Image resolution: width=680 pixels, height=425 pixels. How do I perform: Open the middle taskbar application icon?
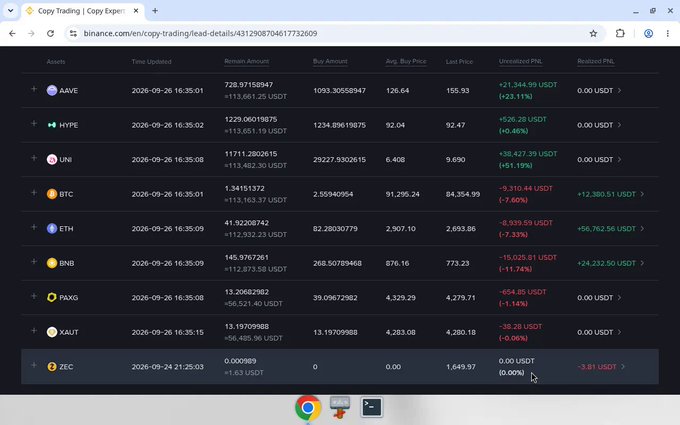(x=340, y=408)
